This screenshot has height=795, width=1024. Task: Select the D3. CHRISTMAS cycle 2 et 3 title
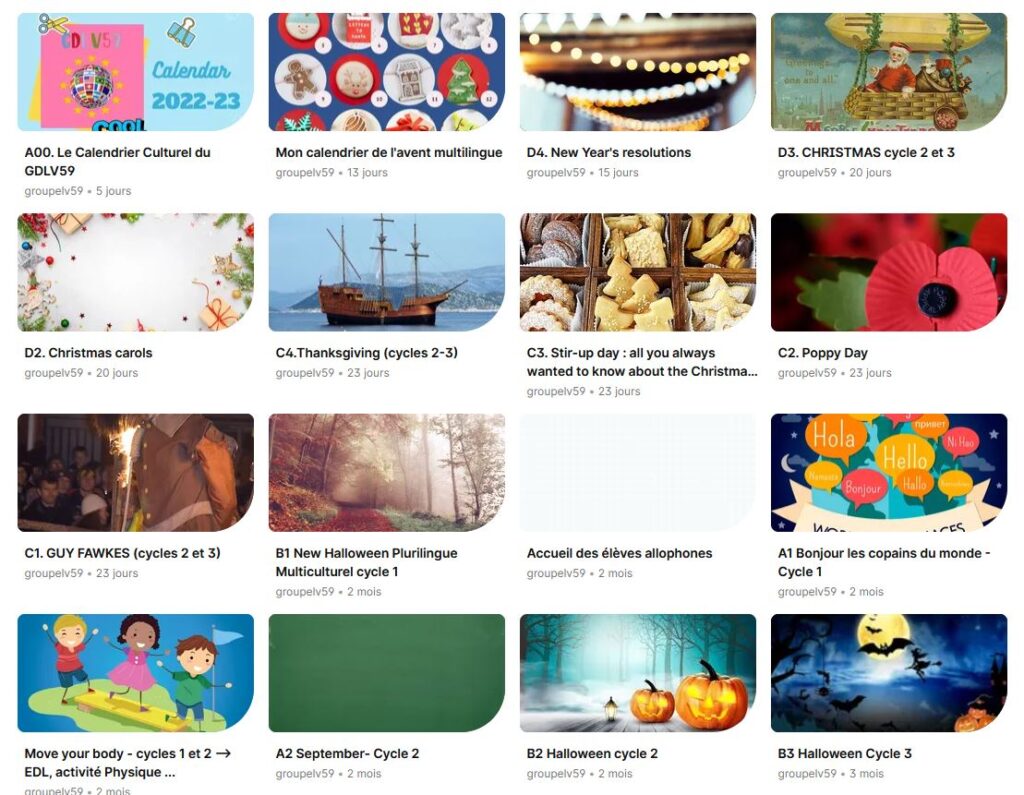tap(866, 152)
